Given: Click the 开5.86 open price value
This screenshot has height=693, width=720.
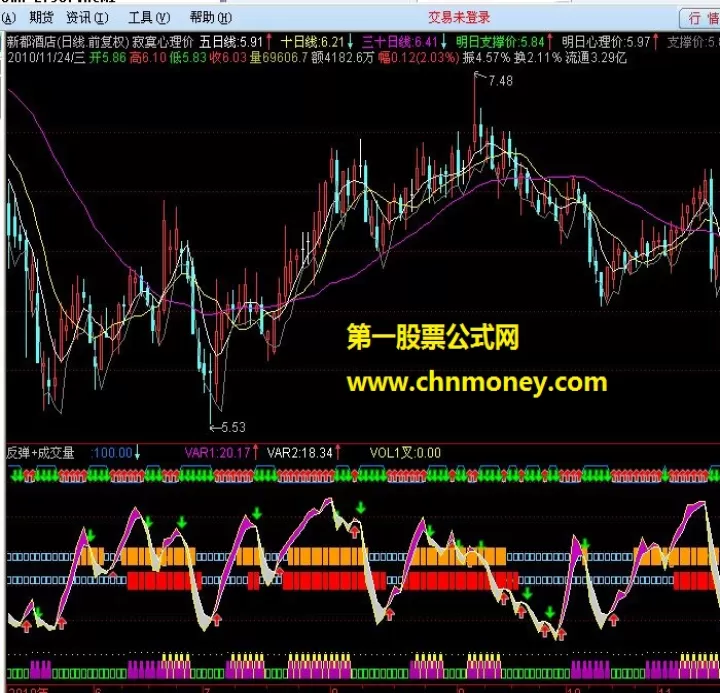Looking at the screenshot, I should point(107,58).
